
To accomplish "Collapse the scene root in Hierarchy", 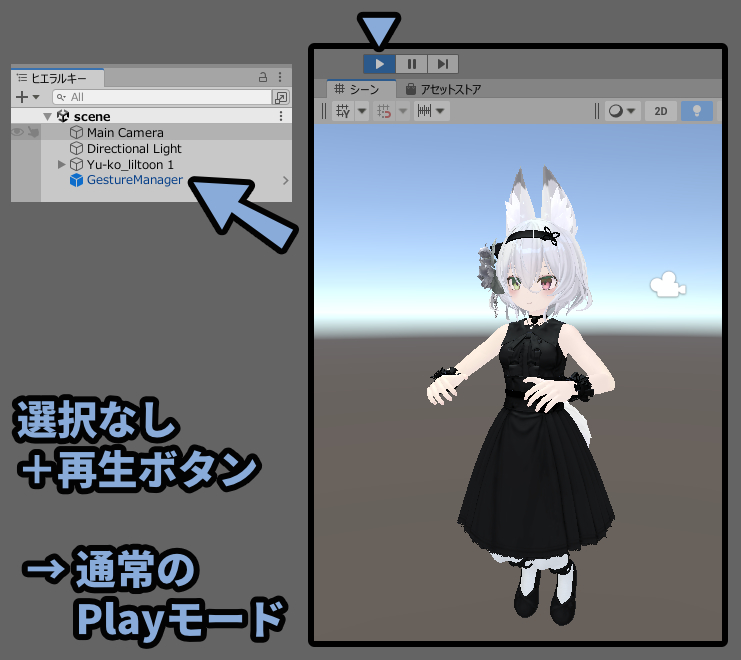I will [47, 116].
